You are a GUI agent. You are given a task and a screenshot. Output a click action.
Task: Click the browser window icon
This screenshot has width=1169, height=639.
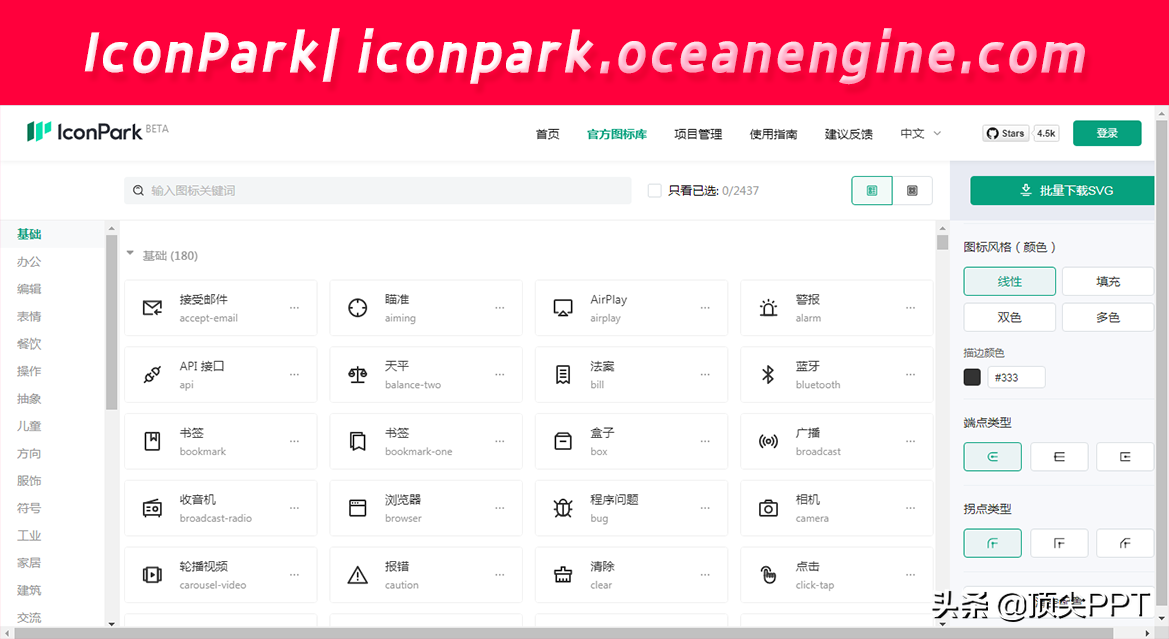click(x=358, y=508)
